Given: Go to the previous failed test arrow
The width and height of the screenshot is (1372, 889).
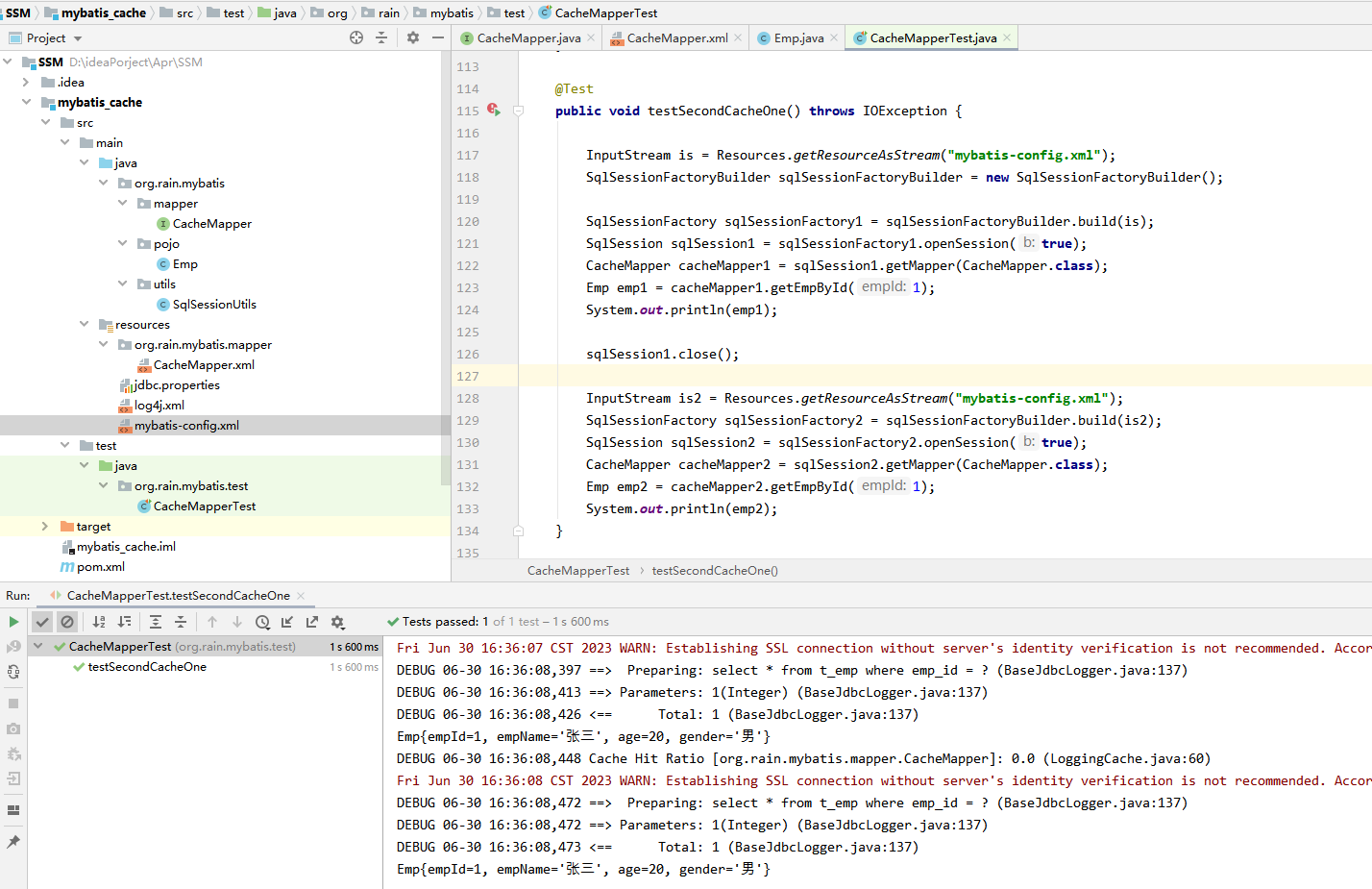Looking at the screenshot, I should coord(212,622).
